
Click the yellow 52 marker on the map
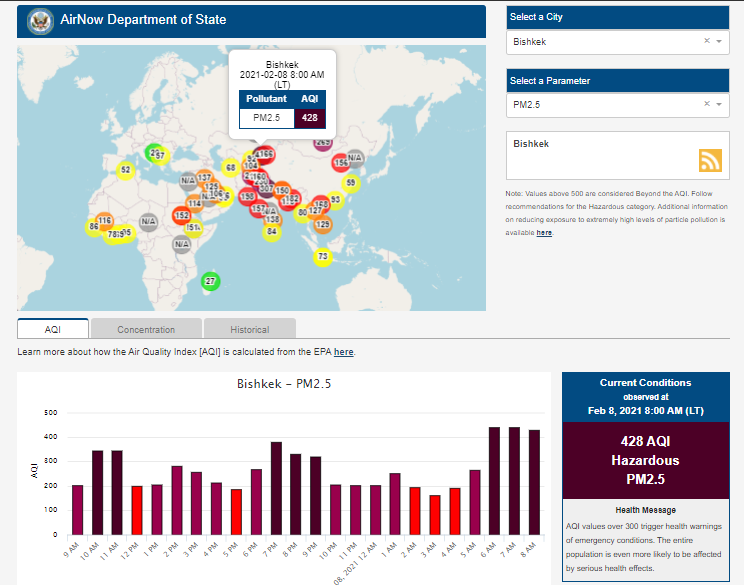pos(125,170)
